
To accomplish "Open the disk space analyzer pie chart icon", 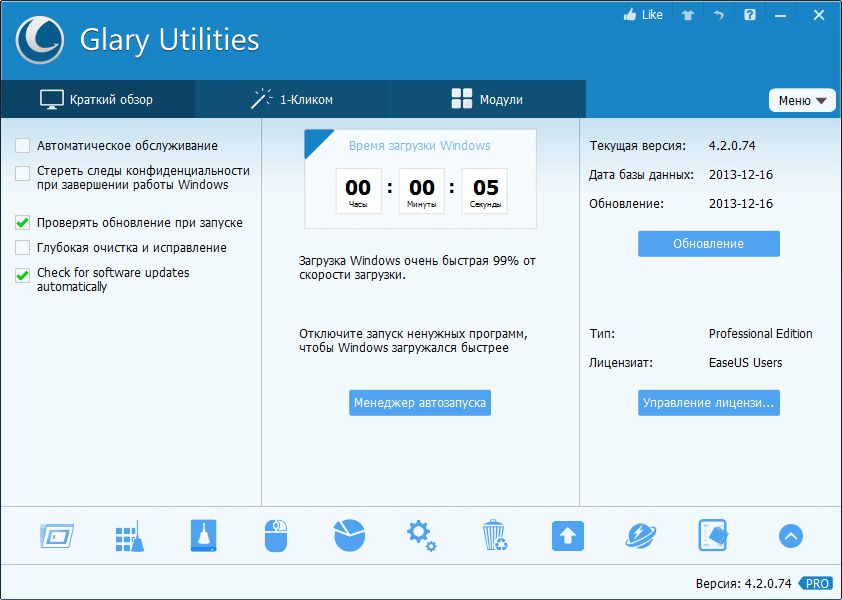I will click(349, 536).
